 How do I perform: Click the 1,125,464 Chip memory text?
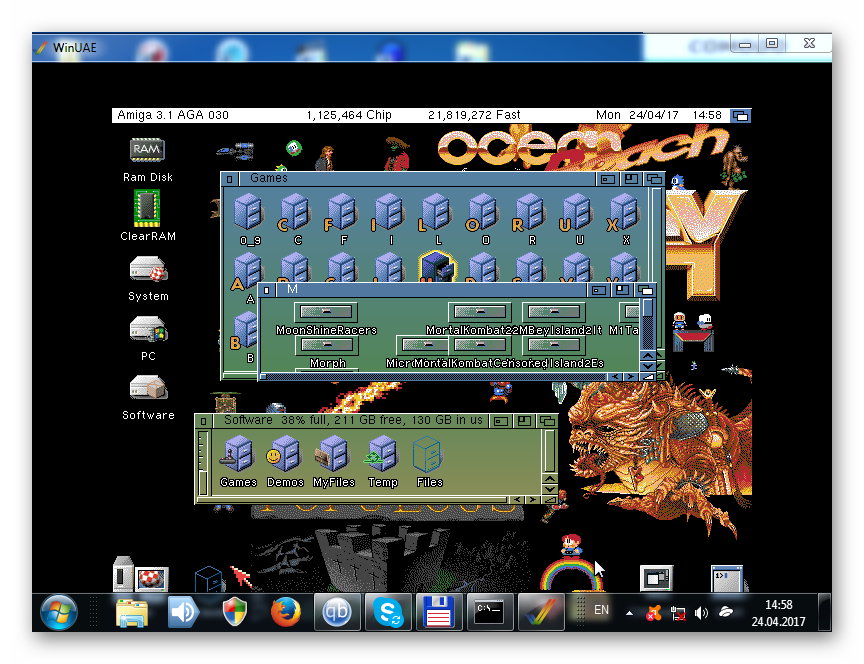click(x=349, y=115)
